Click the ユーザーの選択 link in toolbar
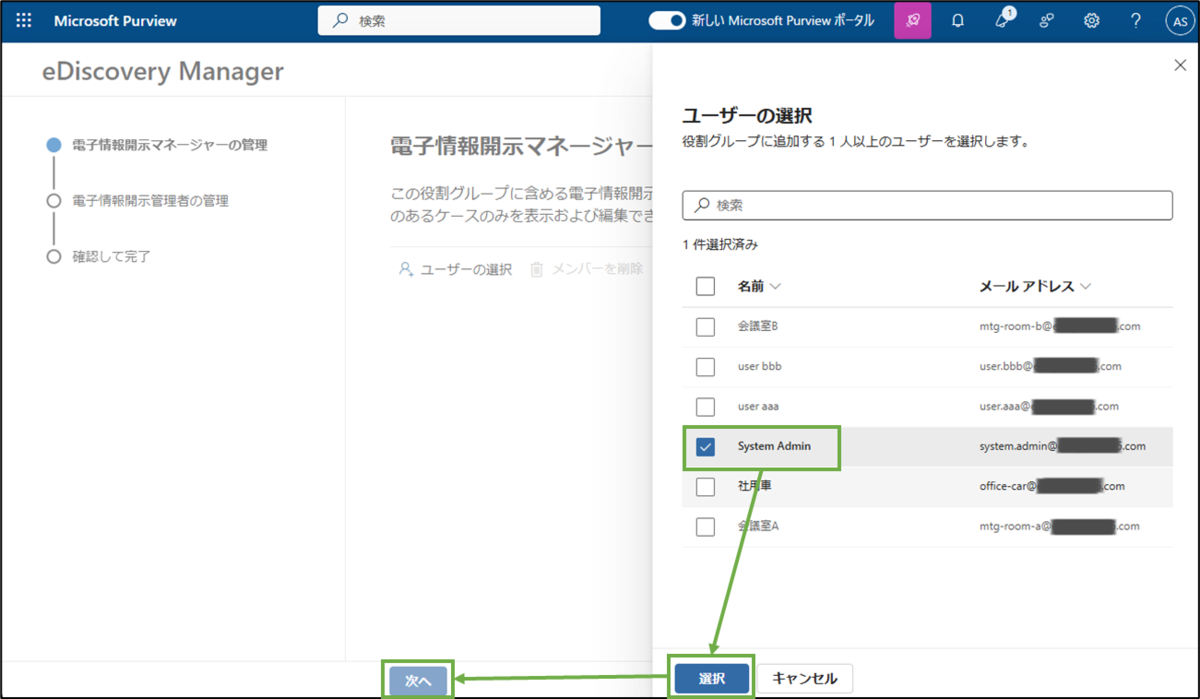Screen dimensions: 1200x699 (466, 269)
